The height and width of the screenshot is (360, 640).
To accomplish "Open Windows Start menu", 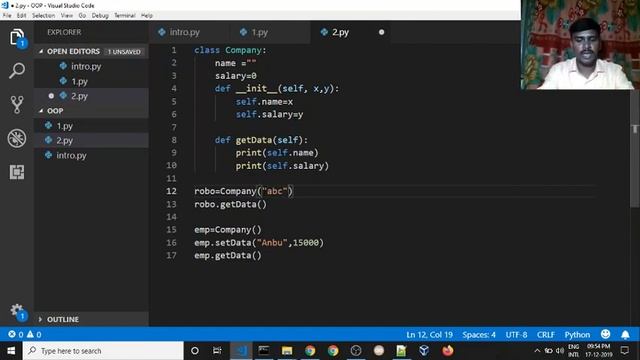I will pyautogui.click(x=11, y=351).
